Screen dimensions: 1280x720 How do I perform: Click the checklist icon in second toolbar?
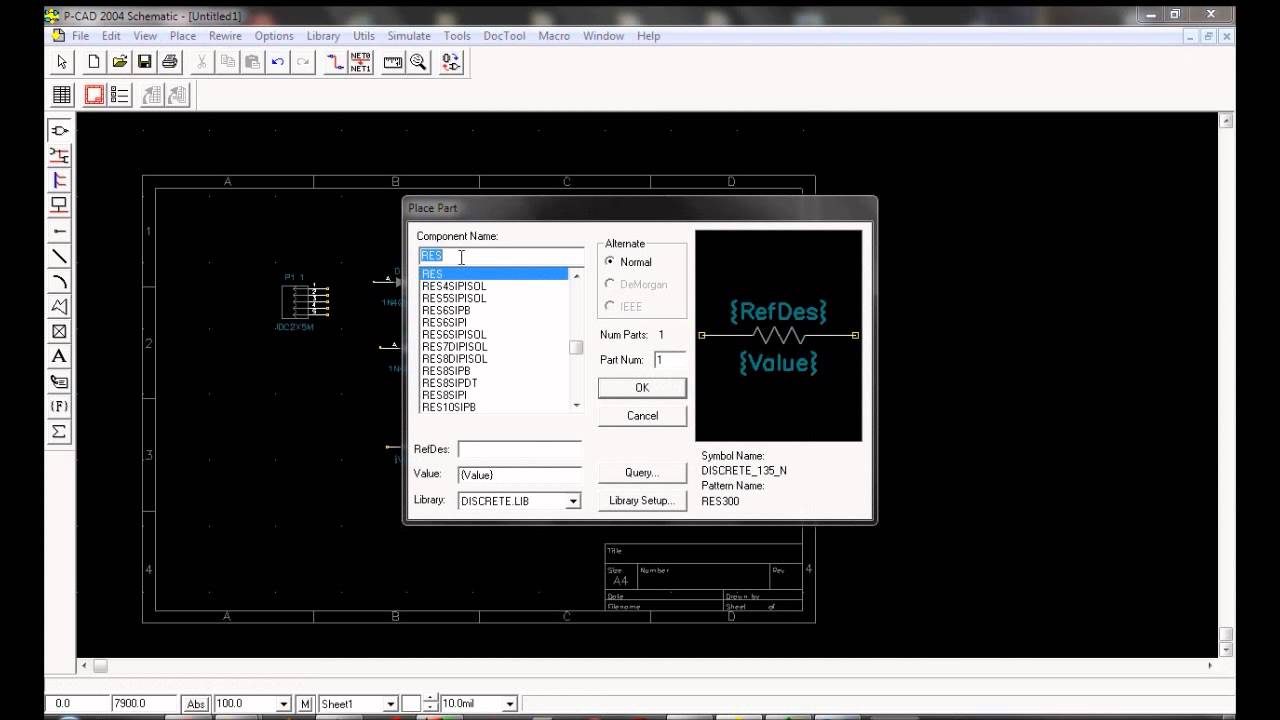click(x=119, y=95)
